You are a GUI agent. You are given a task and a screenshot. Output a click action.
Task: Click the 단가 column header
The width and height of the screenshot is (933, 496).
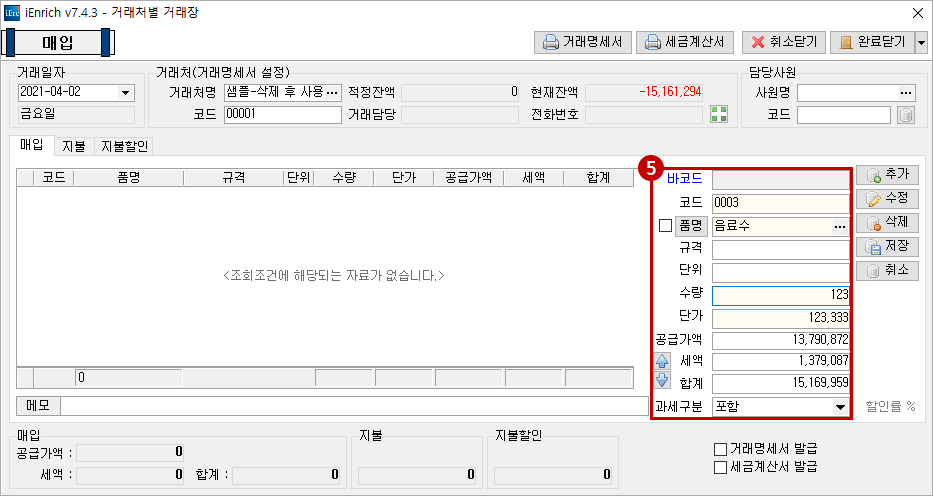404,177
